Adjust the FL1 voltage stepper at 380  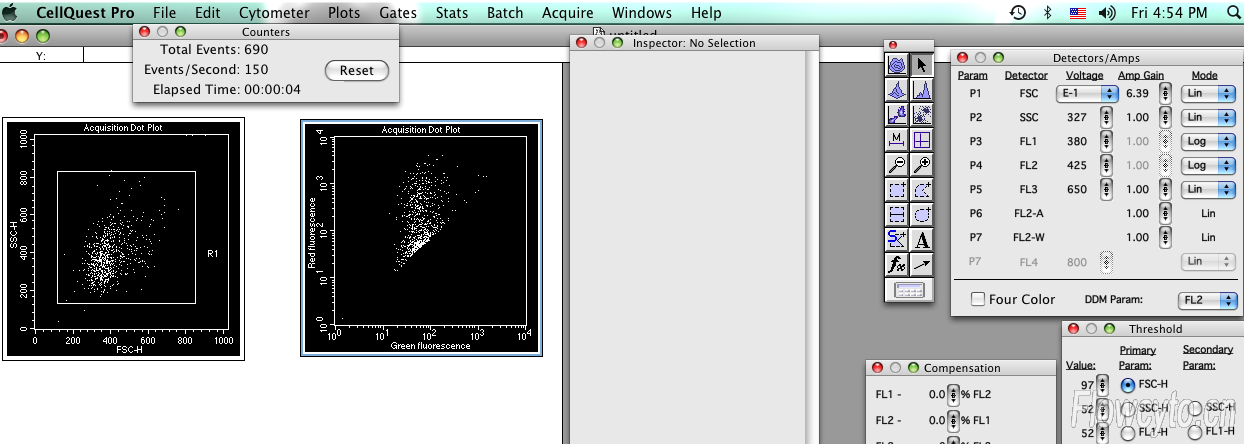point(1106,141)
